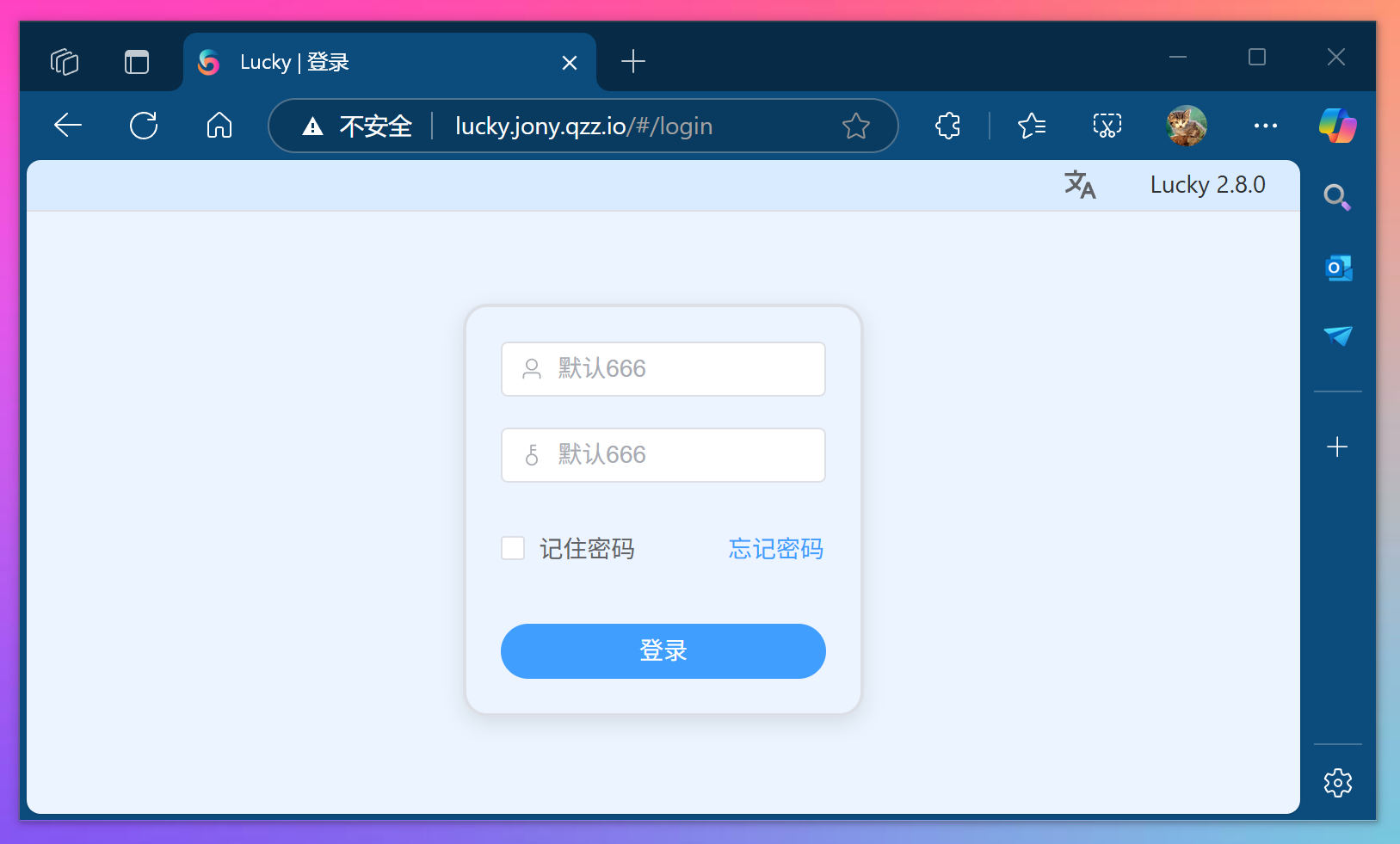Open the Drop tool in the sidebar
Image resolution: width=1400 pixels, height=844 pixels.
coord(1337,337)
